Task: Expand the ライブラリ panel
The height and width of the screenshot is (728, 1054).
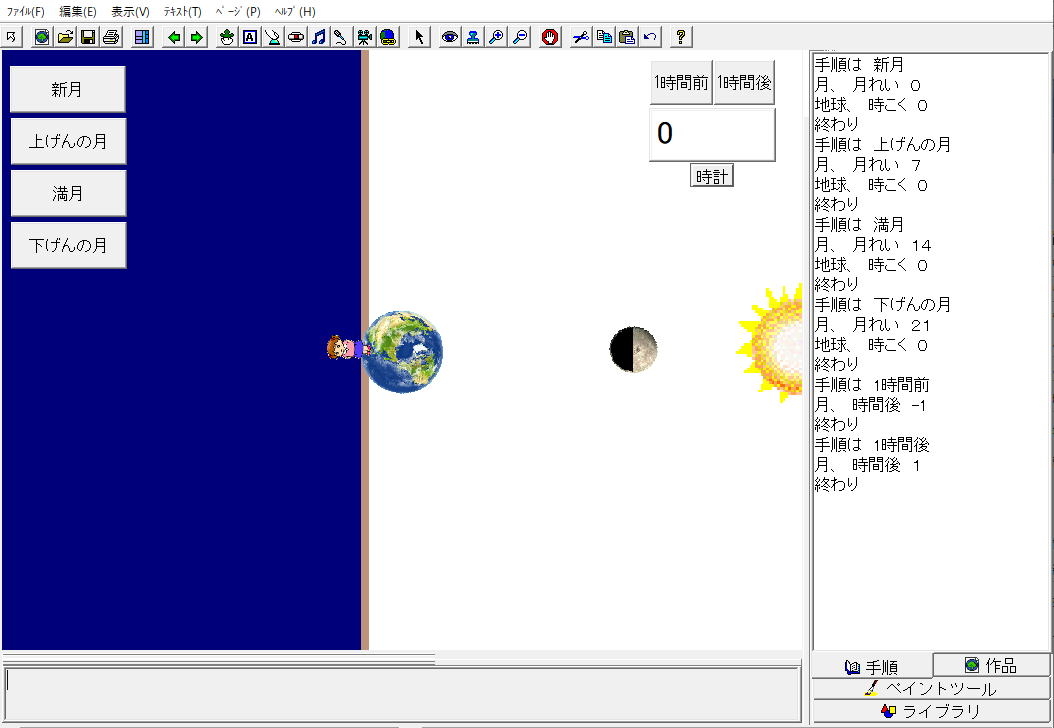Action: pos(930,711)
